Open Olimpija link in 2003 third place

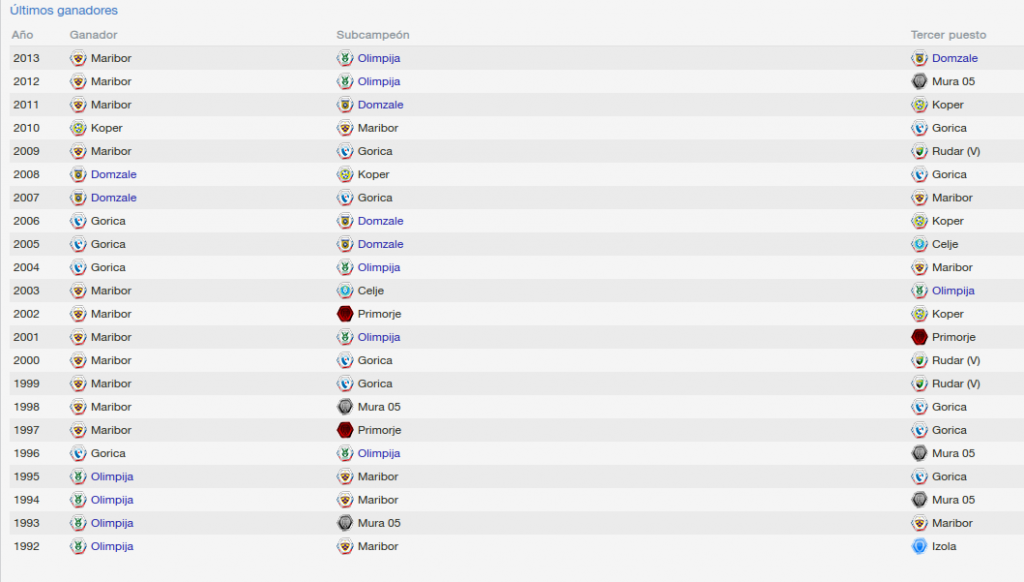[x=953, y=291]
